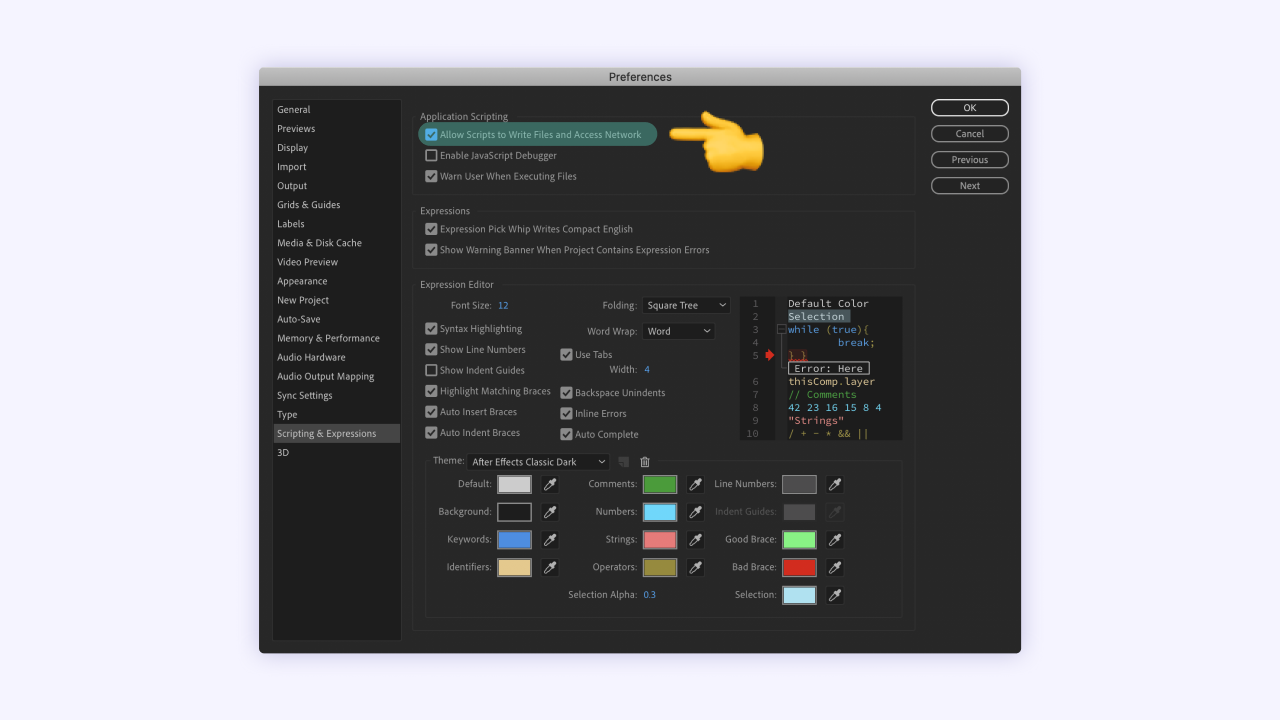Click the Cancel button

(970, 134)
